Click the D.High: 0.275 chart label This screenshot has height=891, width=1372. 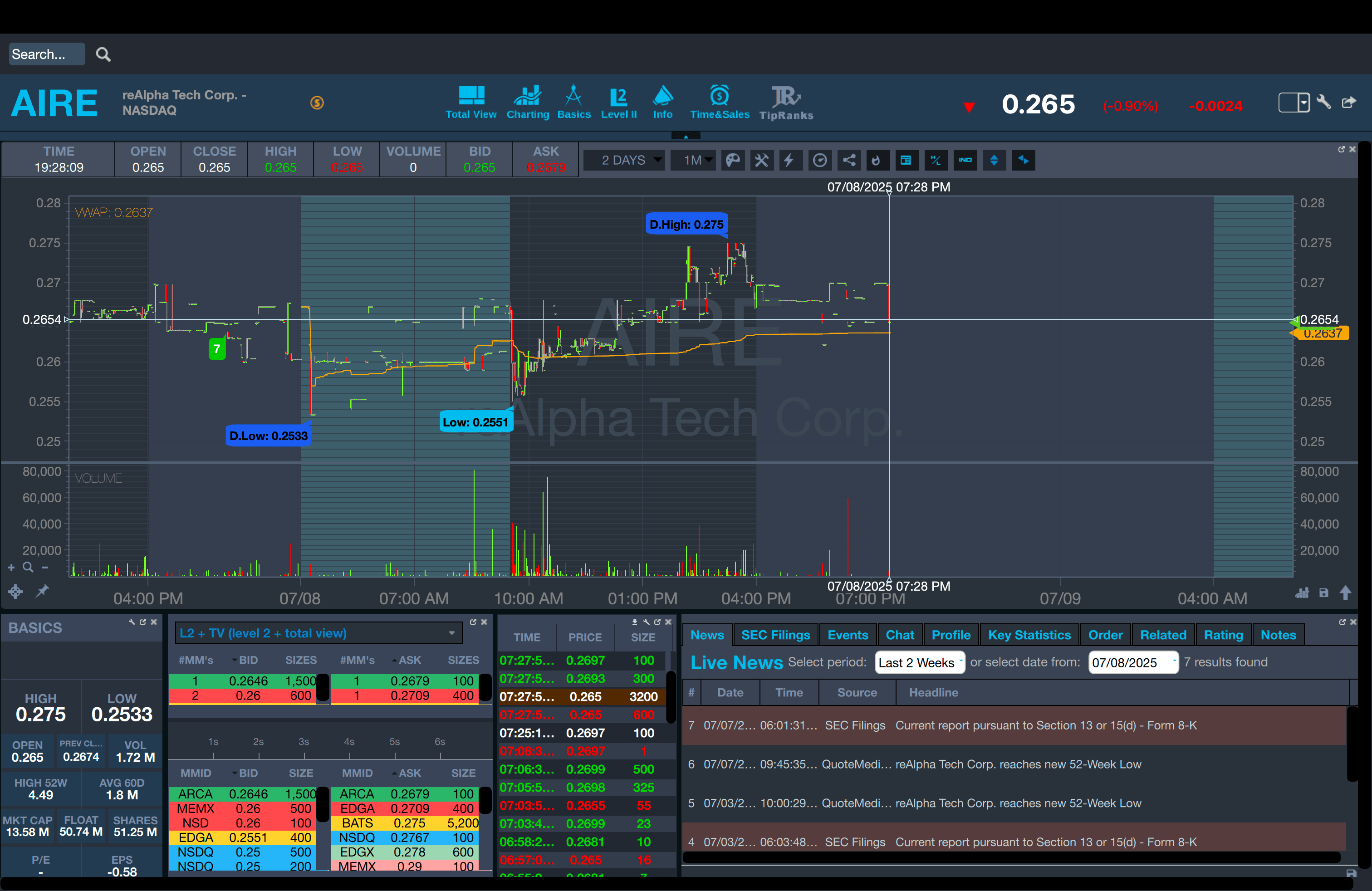click(x=686, y=224)
